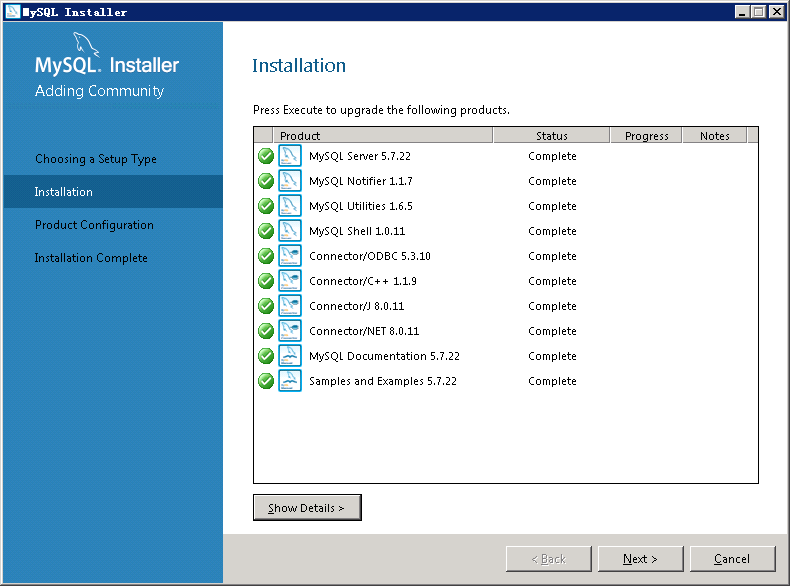Select the Connector/ODBC 5.3.10 row text
Screen dimensions: 790x586
[370, 256]
